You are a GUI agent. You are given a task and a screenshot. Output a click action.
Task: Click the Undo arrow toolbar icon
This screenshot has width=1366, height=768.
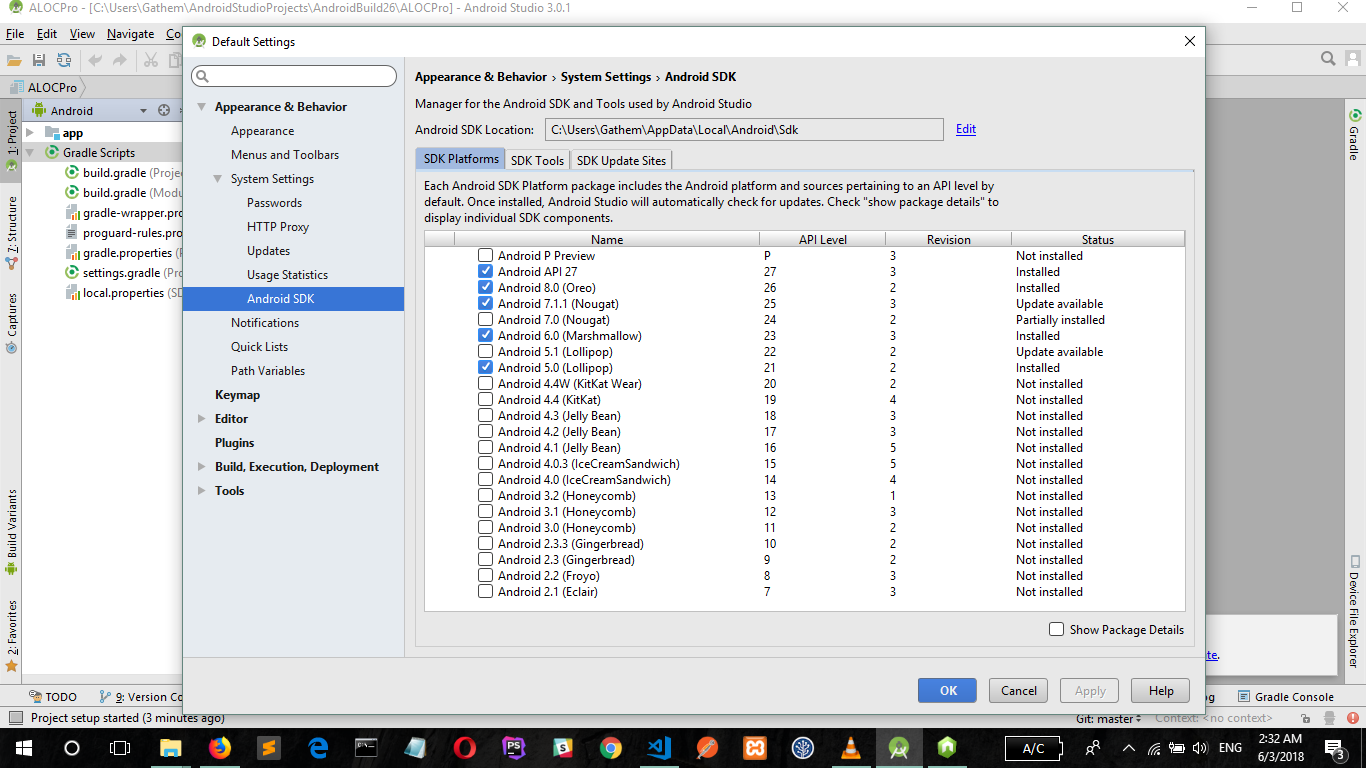tap(96, 60)
